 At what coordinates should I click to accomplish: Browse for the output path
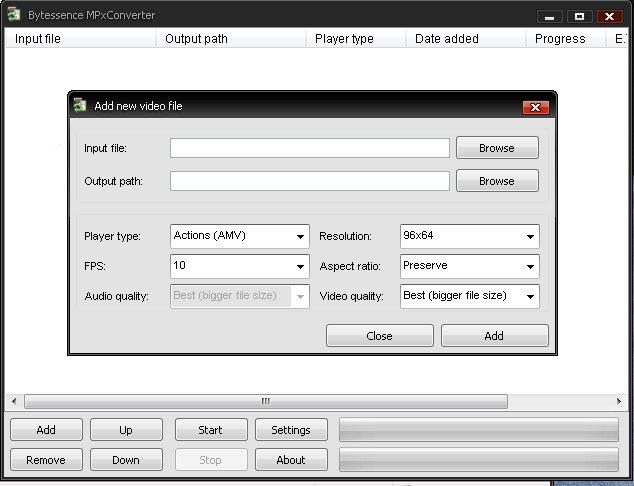click(497, 180)
